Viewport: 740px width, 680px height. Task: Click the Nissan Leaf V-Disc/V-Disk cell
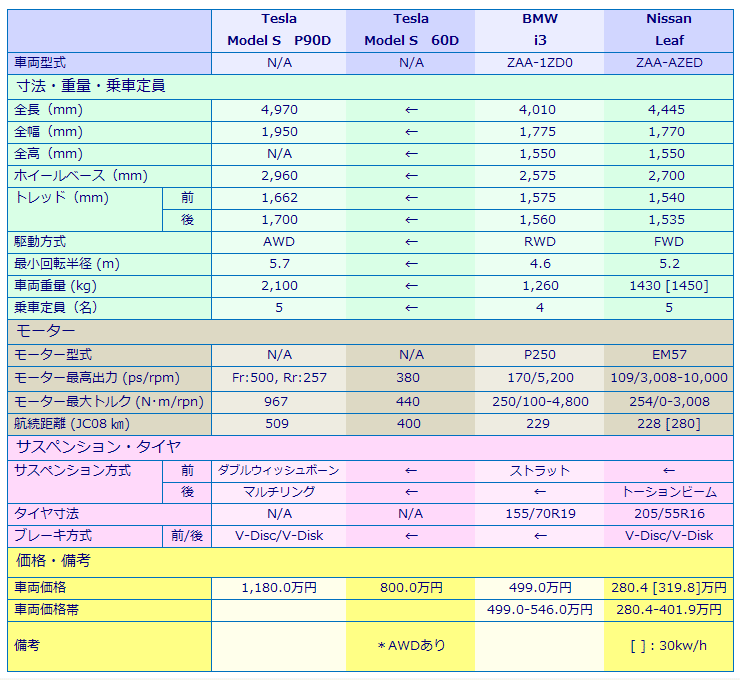tap(669, 536)
